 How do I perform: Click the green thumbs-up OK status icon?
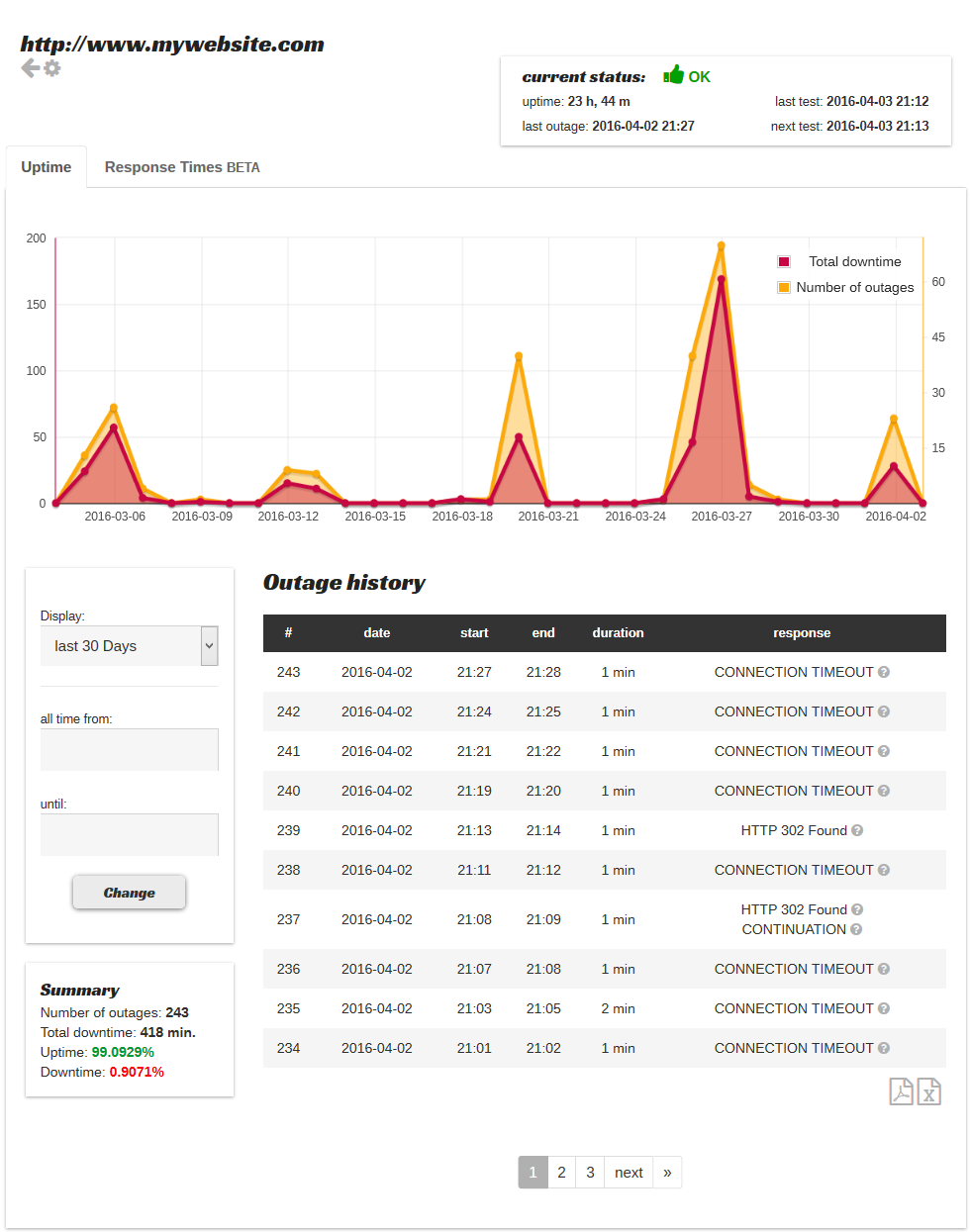(x=674, y=75)
